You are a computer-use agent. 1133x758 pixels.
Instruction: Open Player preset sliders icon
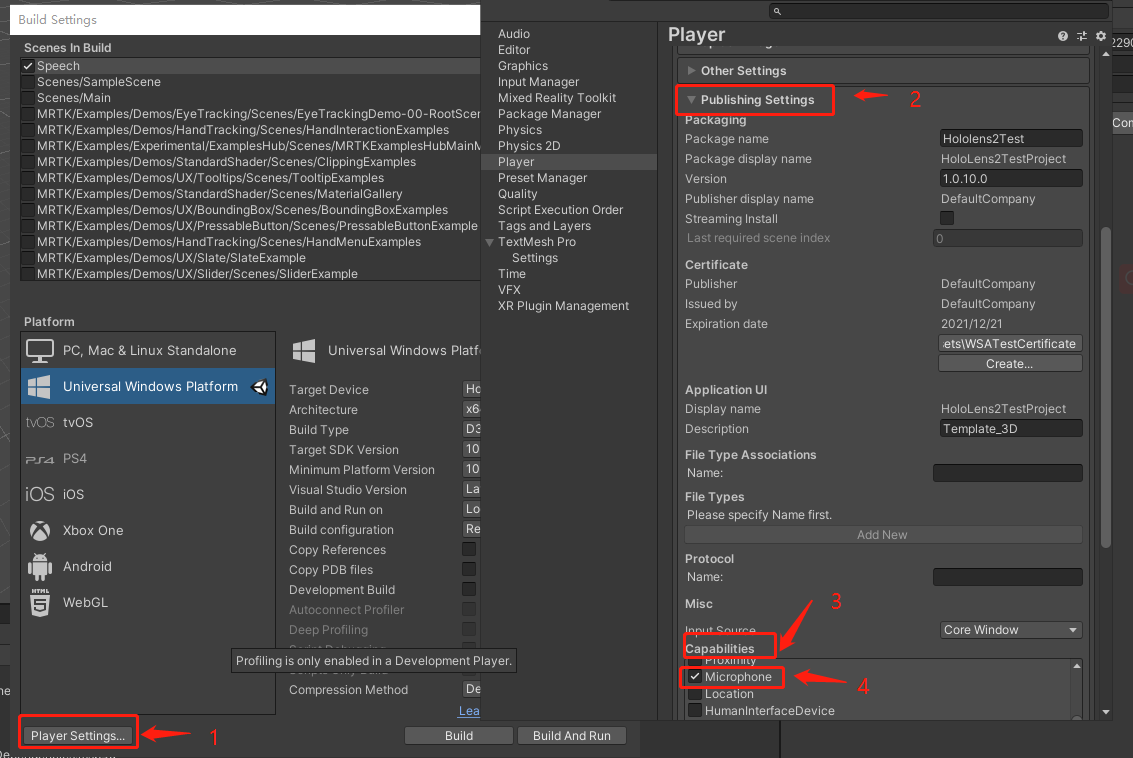(x=1082, y=36)
